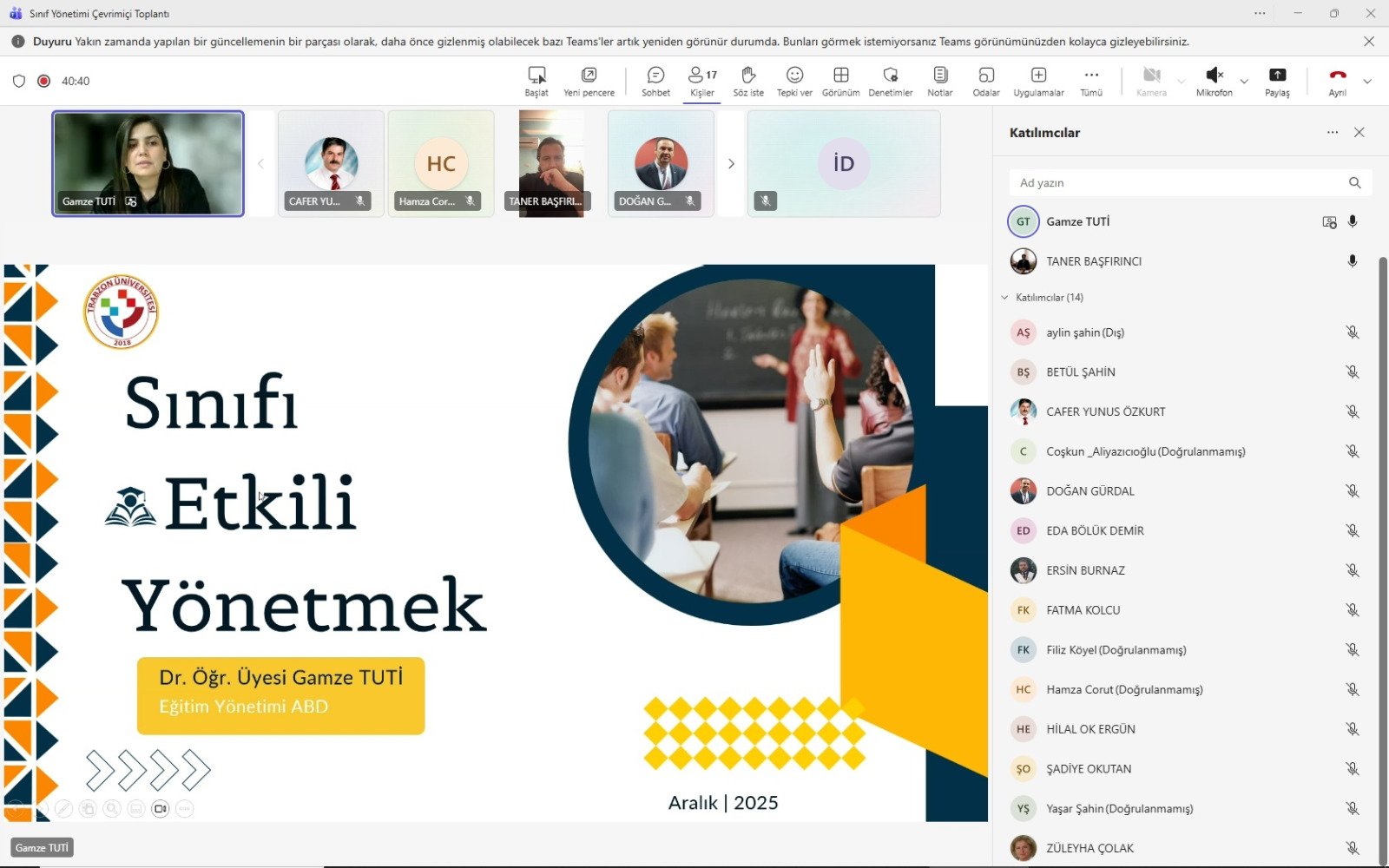This screenshot has height=868, width=1389.
Task: Open the Sohbet chat panel
Action: pyautogui.click(x=655, y=81)
